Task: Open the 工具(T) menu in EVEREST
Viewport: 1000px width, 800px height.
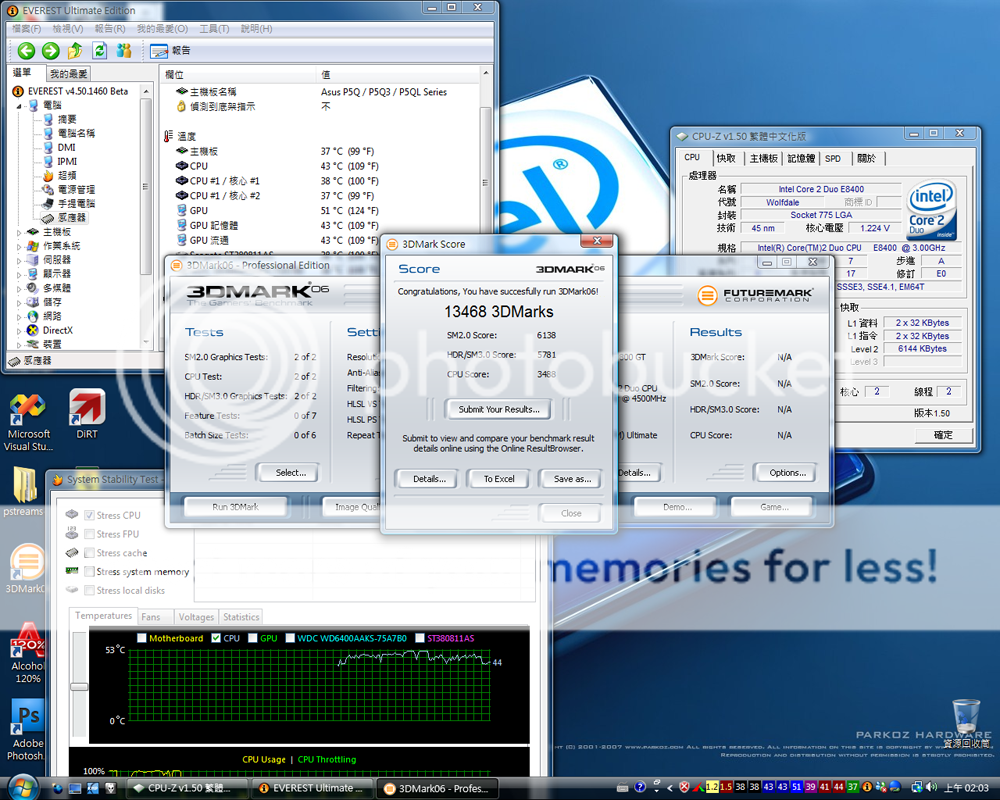Action: pos(214,29)
